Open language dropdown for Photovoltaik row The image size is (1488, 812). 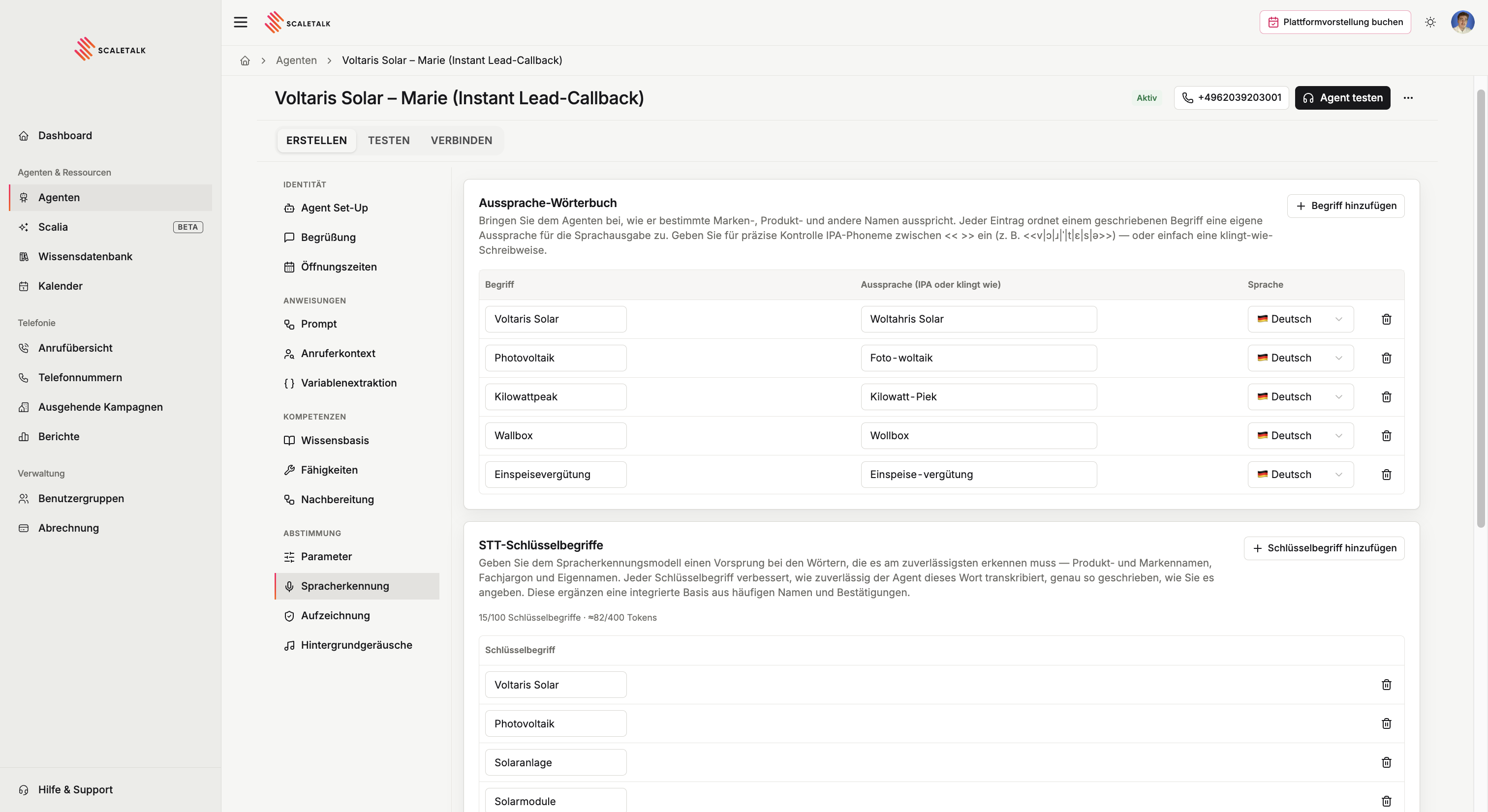coord(1300,358)
